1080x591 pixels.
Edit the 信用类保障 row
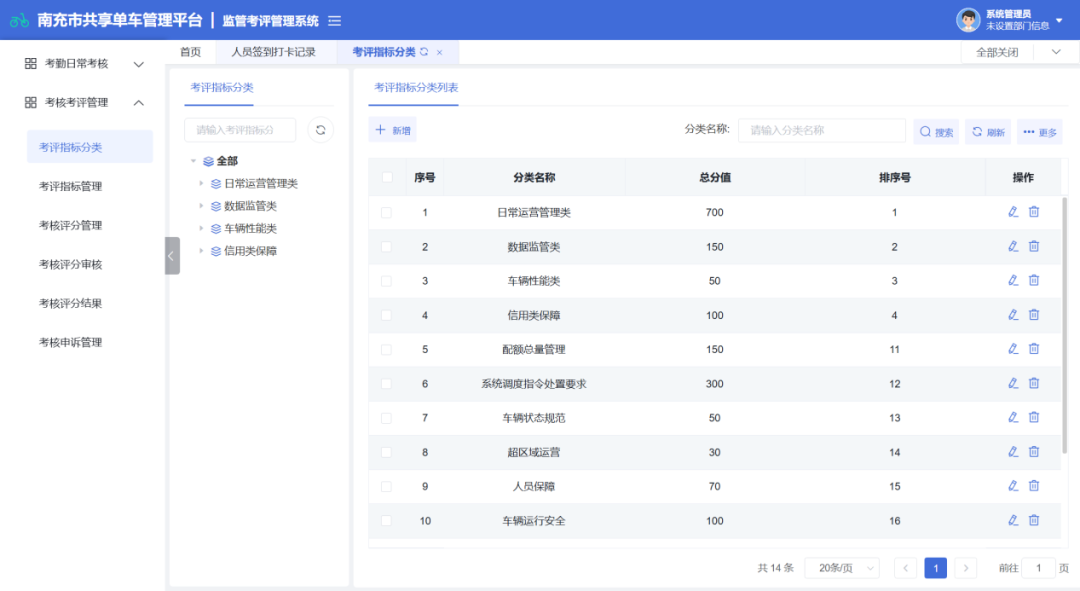(1012, 315)
